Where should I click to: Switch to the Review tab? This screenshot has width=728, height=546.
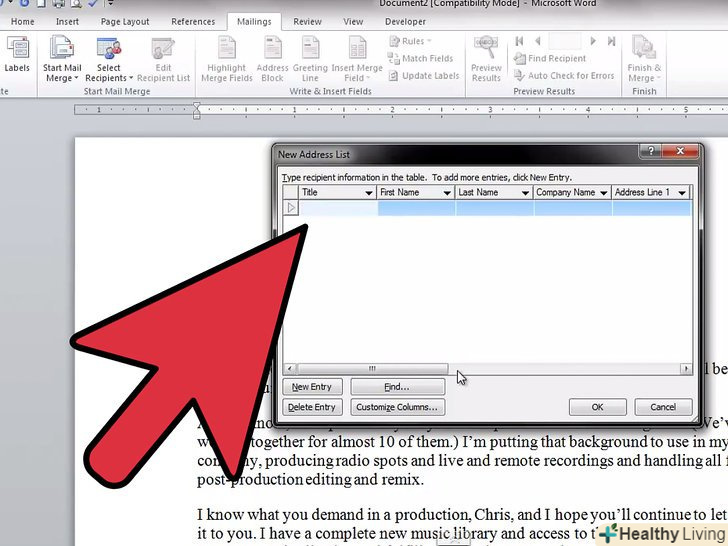coord(307,22)
